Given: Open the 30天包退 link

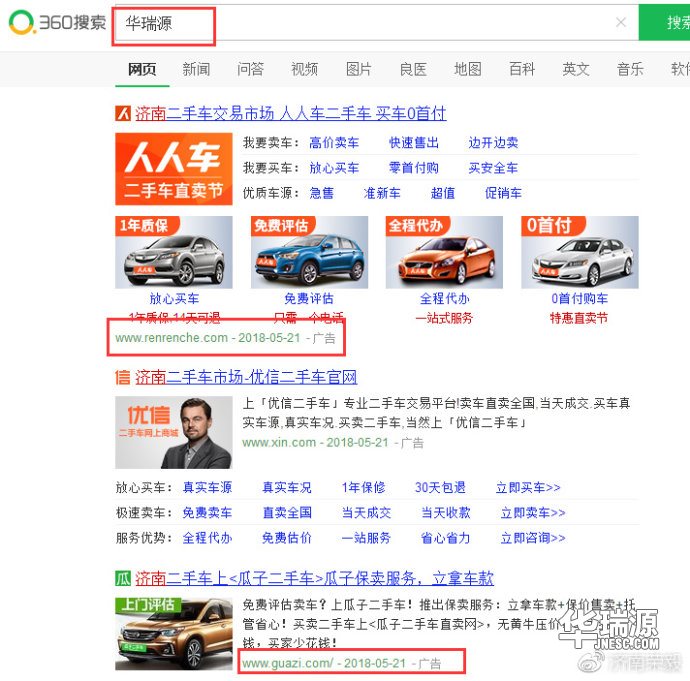Looking at the screenshot, I should click(440, 487).
